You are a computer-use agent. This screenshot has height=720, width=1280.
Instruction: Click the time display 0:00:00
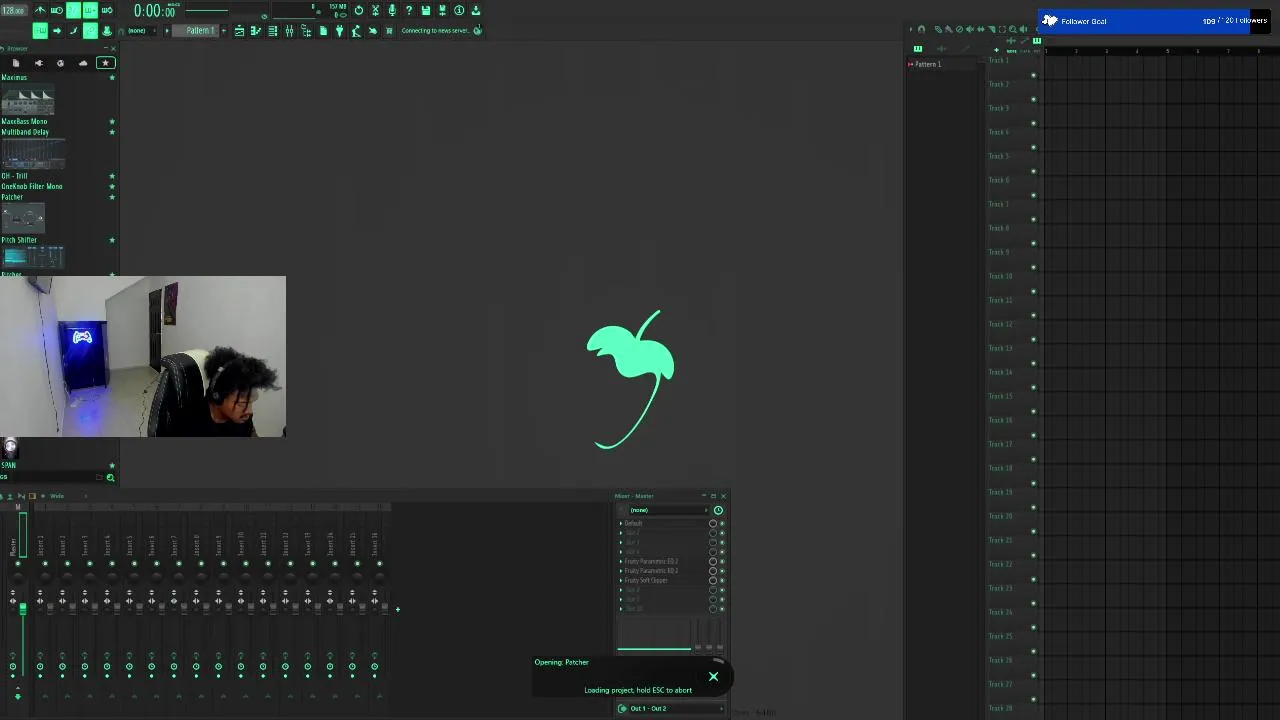(x=155, y=11)
